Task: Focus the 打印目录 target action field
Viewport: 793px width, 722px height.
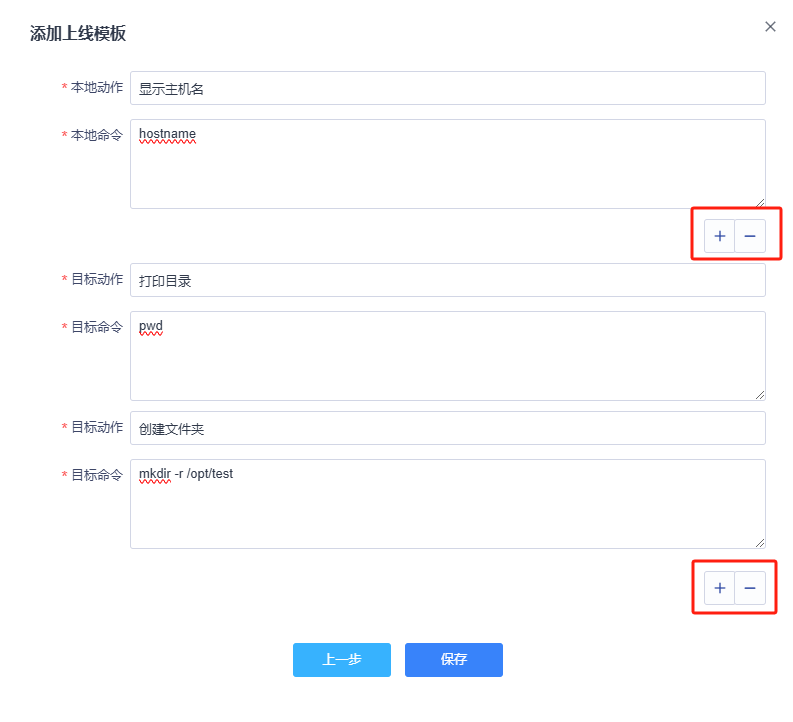Action: click(447, 280)
